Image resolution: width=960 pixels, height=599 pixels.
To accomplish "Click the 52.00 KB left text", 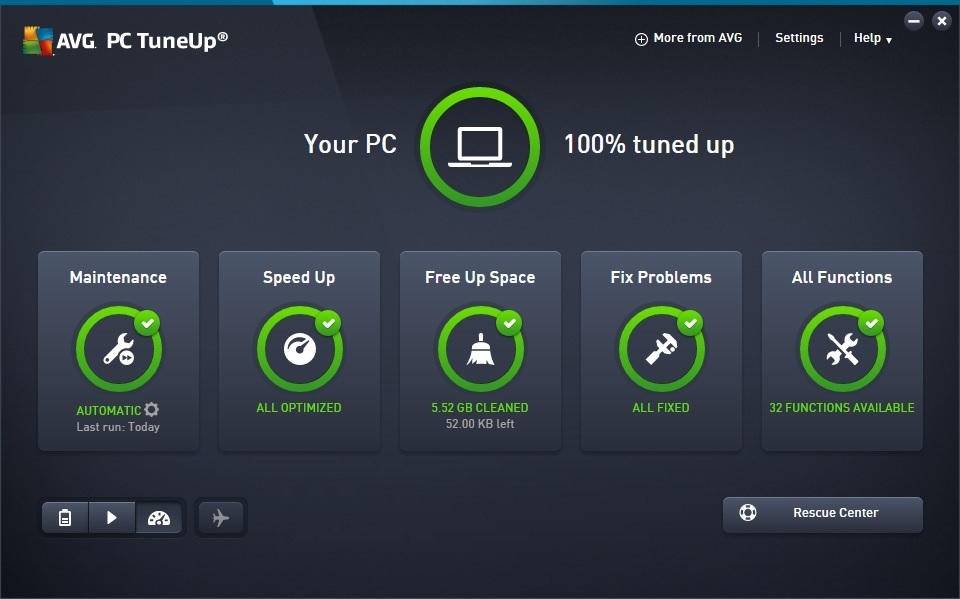I will click(x=480, y=424).
